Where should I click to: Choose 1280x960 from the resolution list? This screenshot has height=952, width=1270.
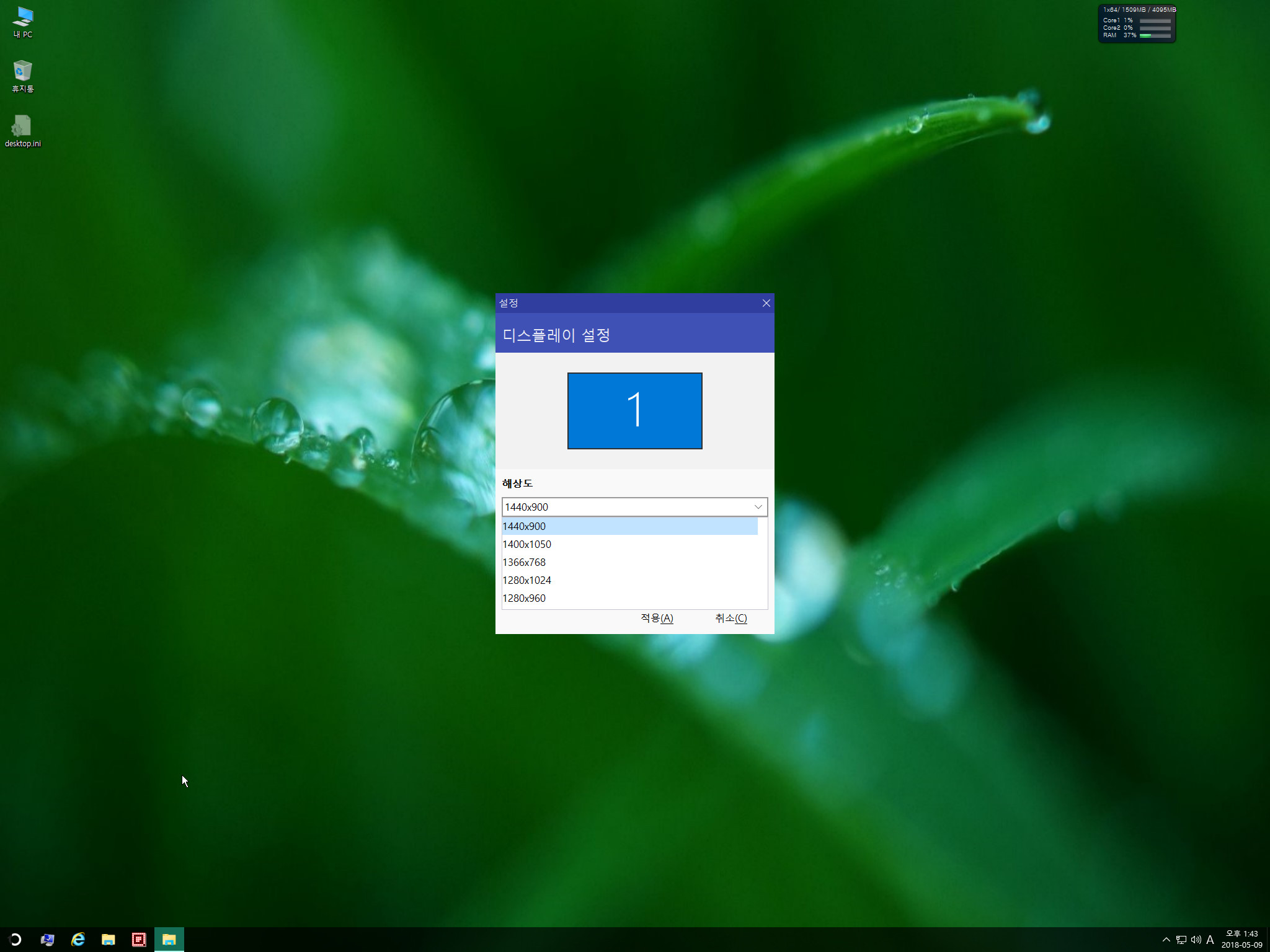tap(630, 598)
